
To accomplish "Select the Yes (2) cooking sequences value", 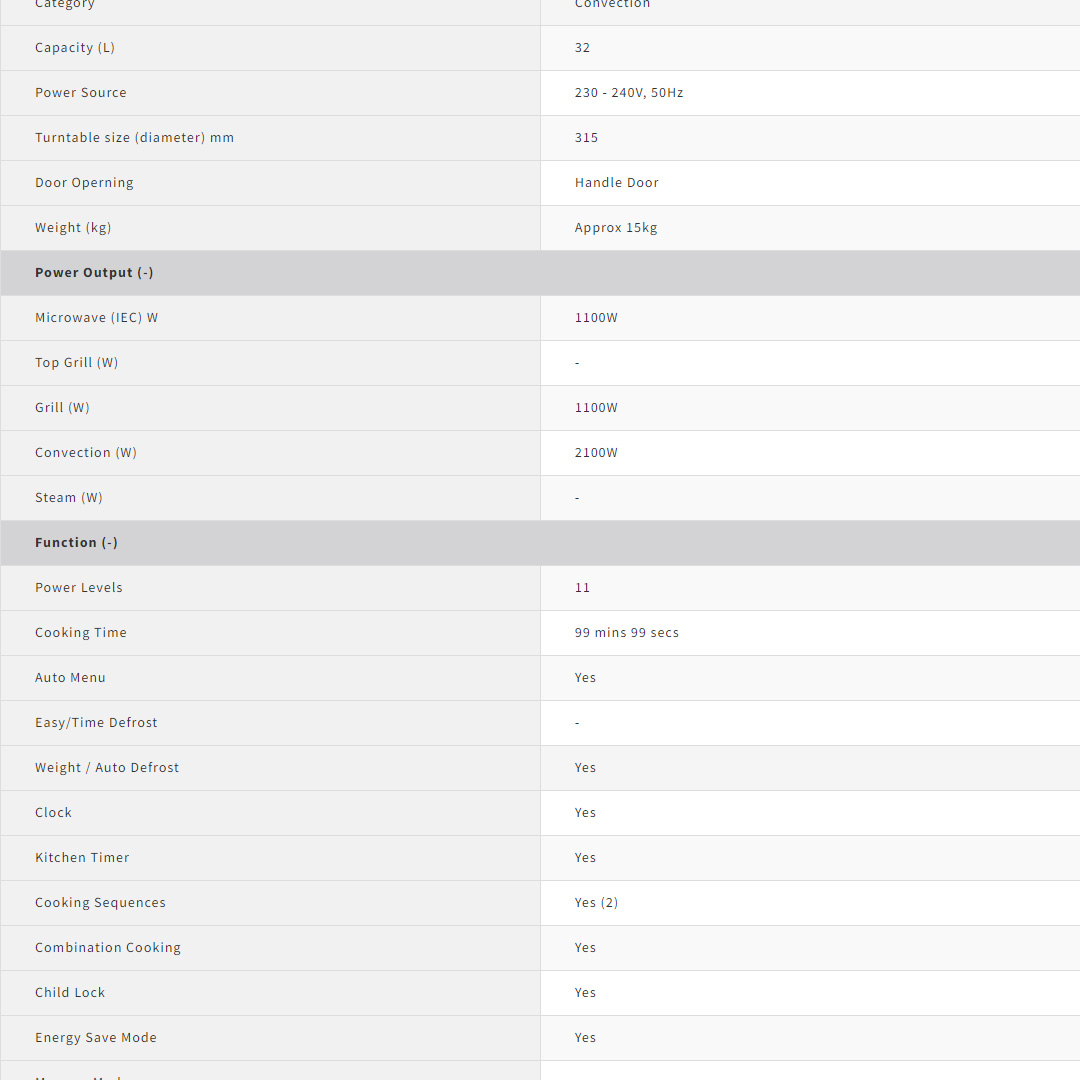I will click(x=596, y=903).
